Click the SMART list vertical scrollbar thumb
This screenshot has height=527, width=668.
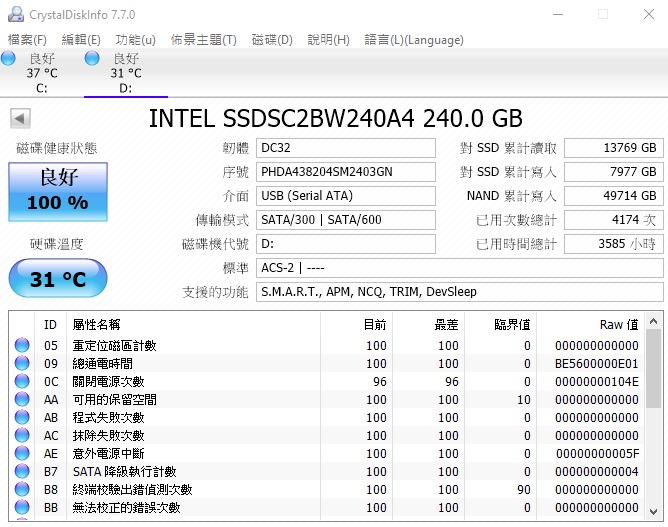coord(654,369)
